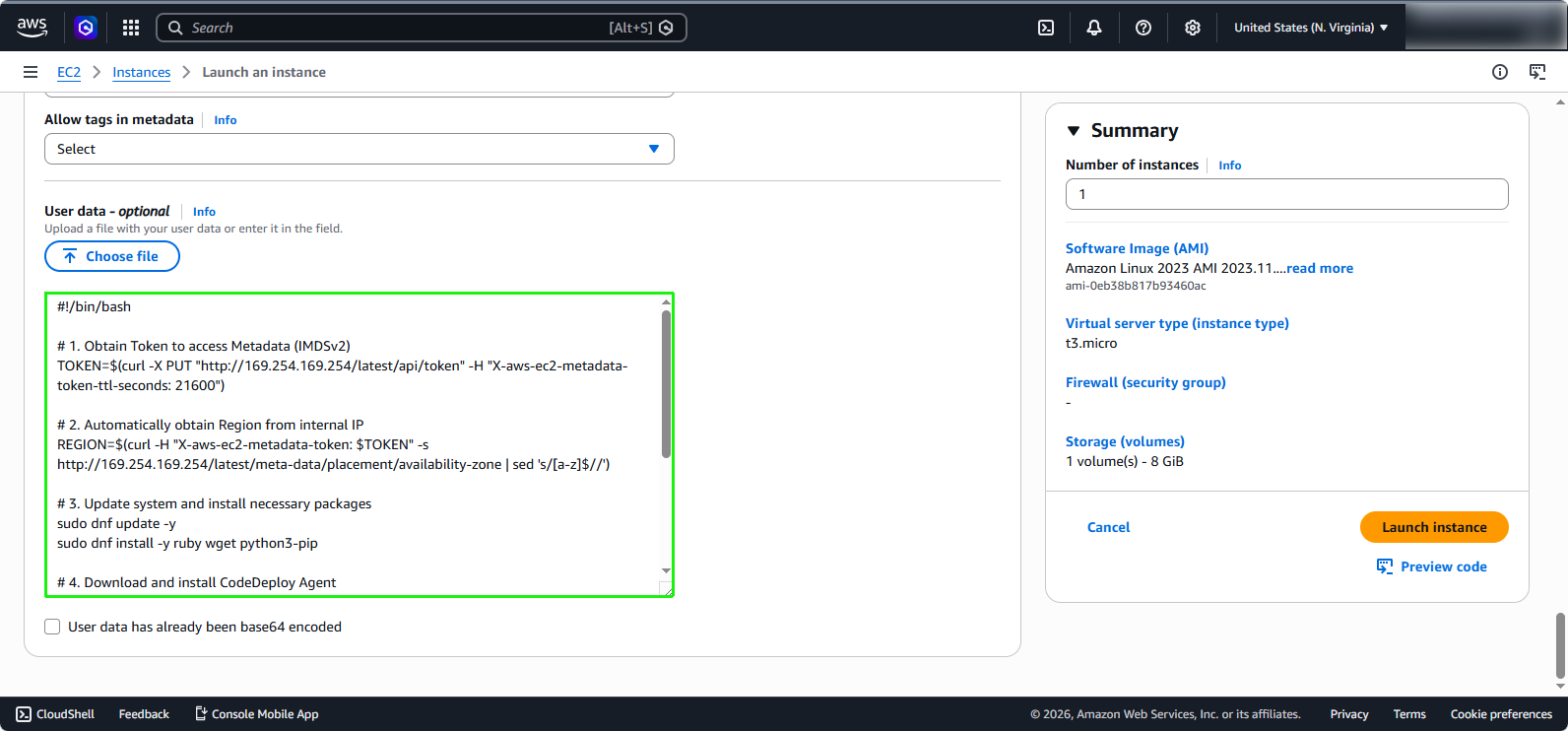Click Launch instance
This screenshot has width=1568, height=731.
click(x=1434, y=527)
